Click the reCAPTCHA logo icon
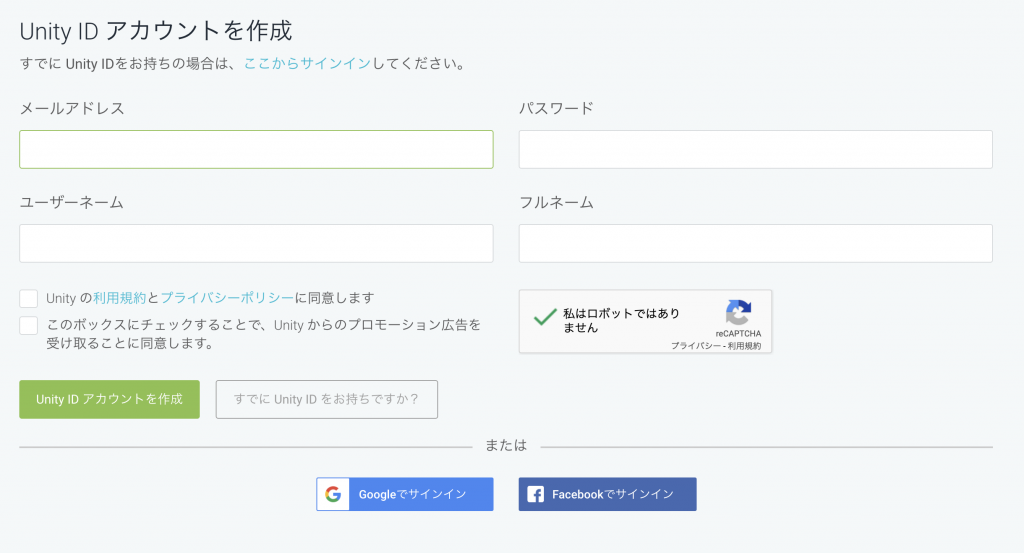 click(738, 312)
